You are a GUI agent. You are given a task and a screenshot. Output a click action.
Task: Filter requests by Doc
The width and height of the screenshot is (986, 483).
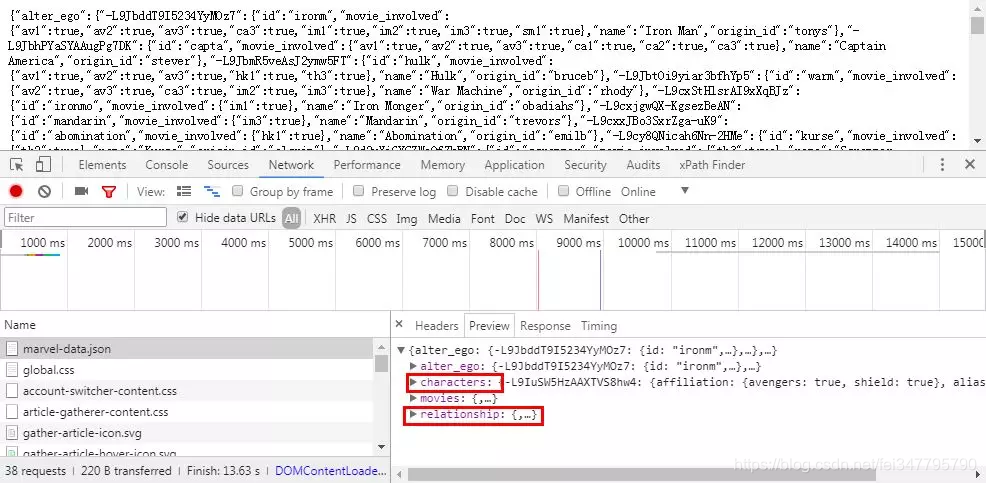click(x=515, y=218)
